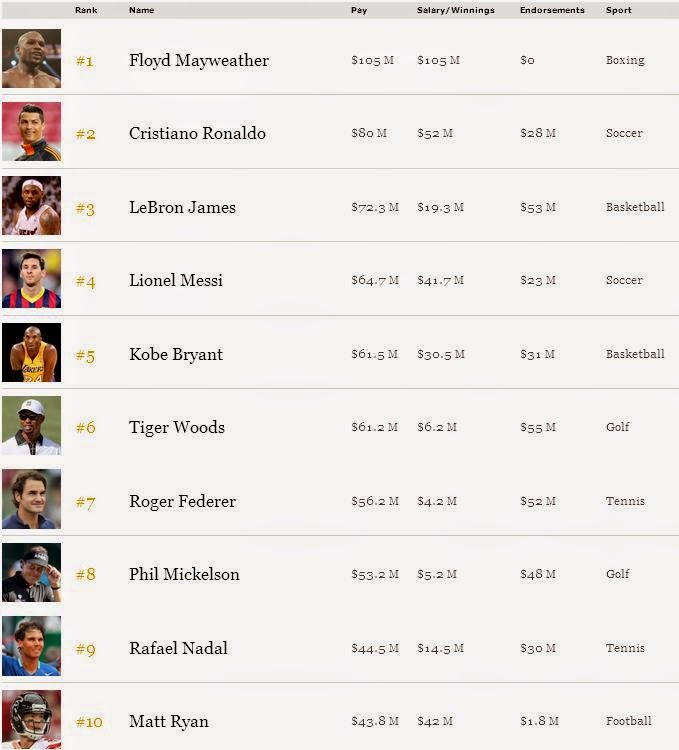Open Tiger Woods's photo thumbnail
This screenshot has height=750, width=679.
tap(32, 425)
